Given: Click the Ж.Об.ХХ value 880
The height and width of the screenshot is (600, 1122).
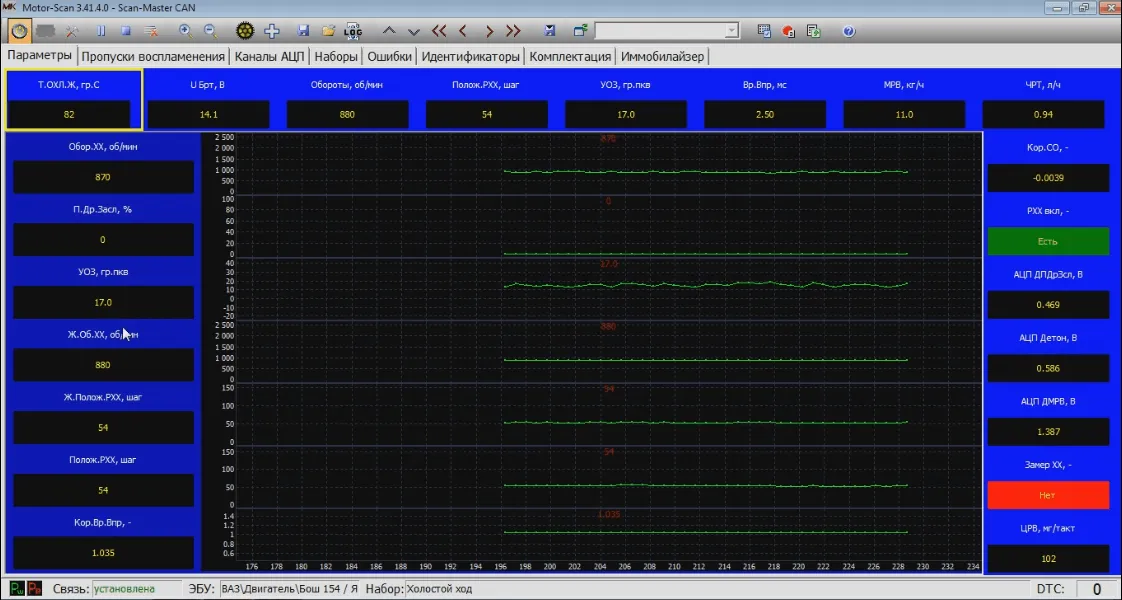Looking at the screenshot, I should click(x=103, y=365).
